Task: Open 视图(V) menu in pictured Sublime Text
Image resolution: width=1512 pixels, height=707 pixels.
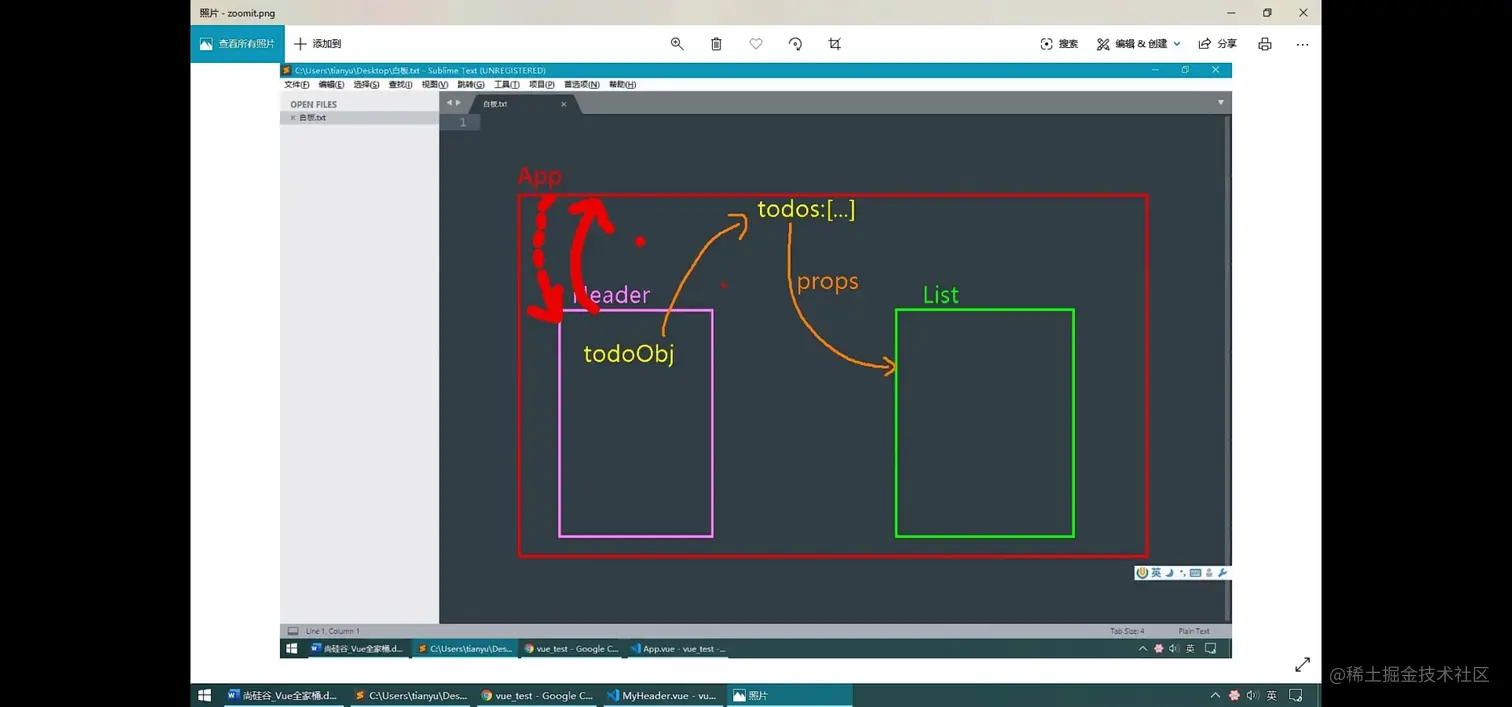Action: [435, 85]
